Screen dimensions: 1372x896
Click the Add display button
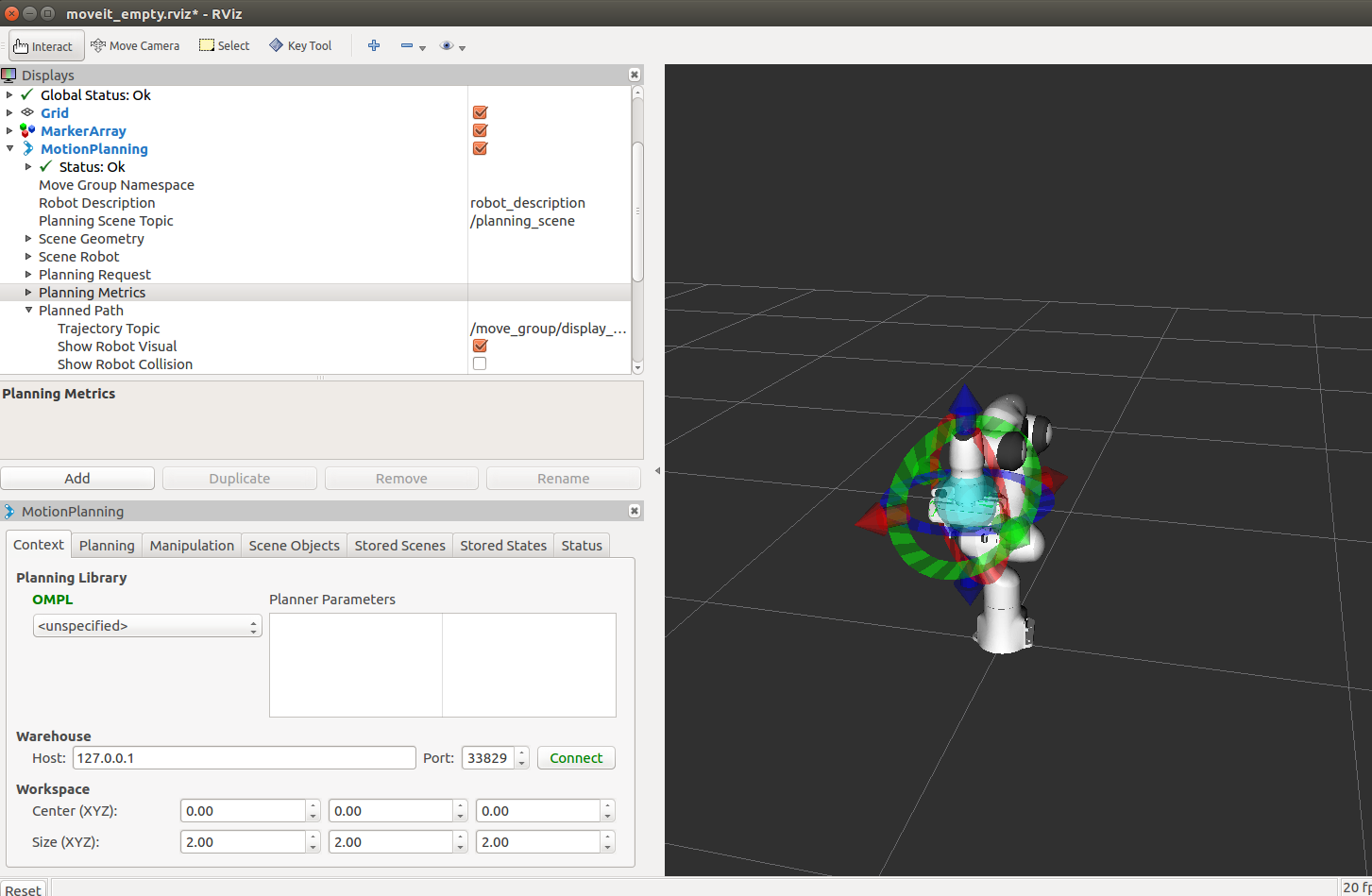77,479
